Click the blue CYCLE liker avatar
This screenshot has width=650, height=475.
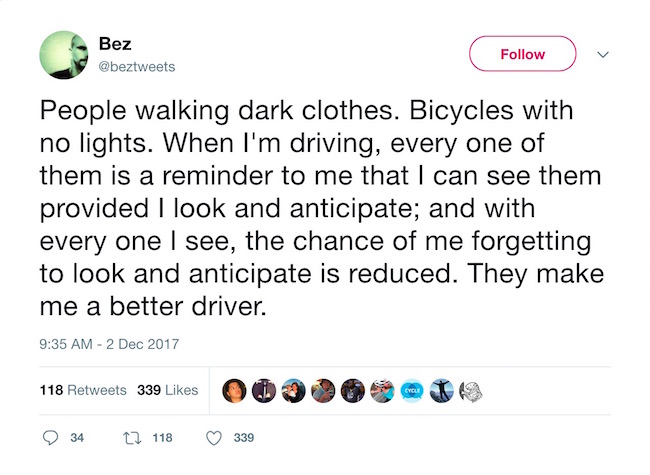[x=412, y=390]
